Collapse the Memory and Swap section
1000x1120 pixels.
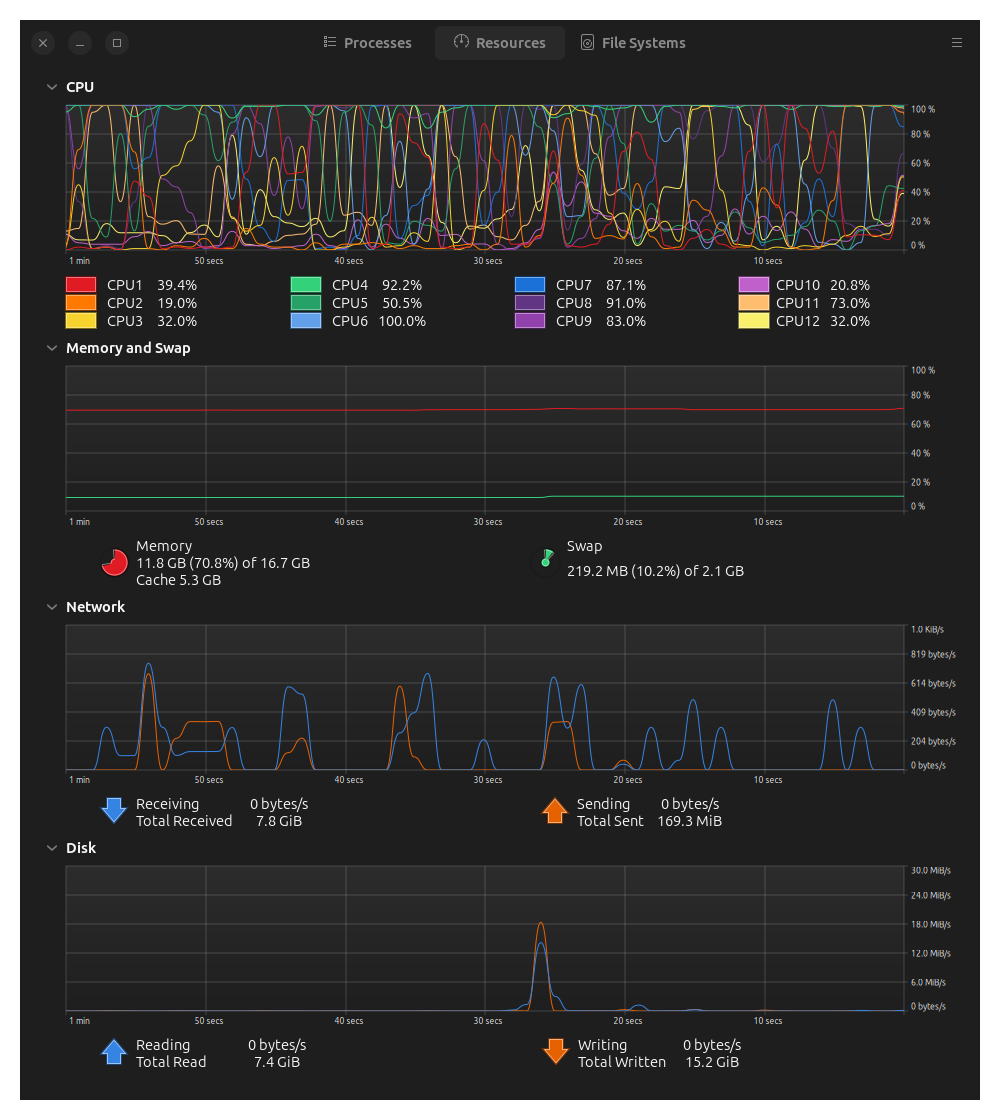(52, 348)
